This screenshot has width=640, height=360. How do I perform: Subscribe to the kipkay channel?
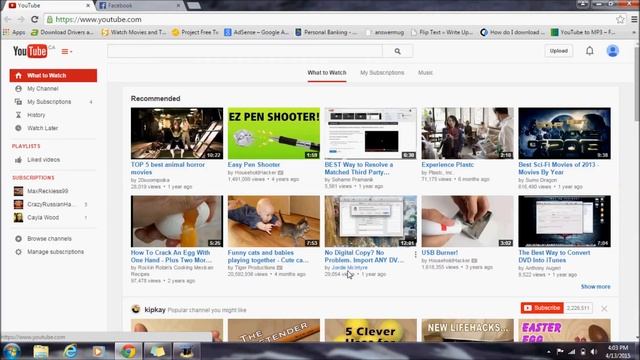pyautogui.click(x=542, y=308)
